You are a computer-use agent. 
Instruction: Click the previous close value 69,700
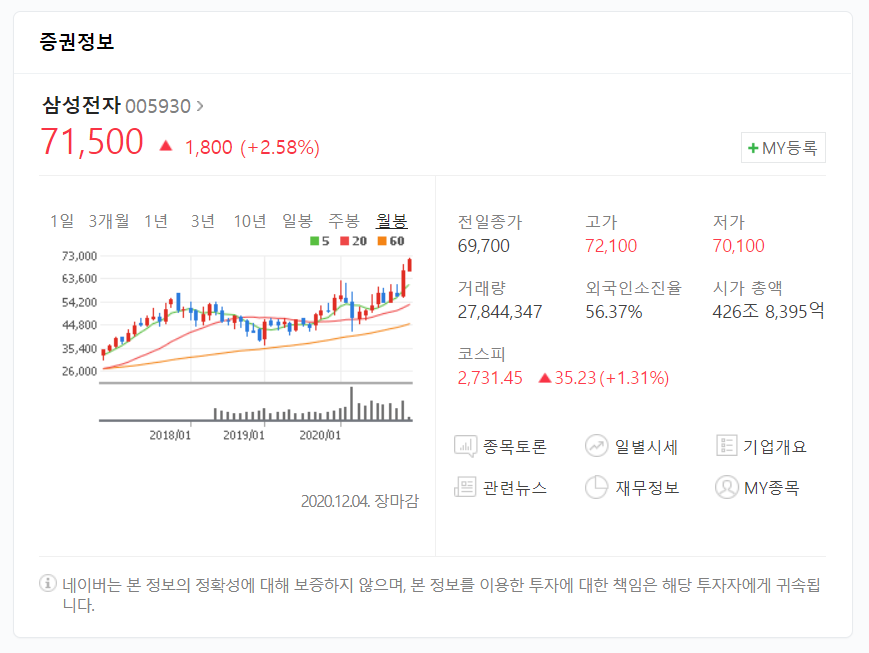pos(483,246)
